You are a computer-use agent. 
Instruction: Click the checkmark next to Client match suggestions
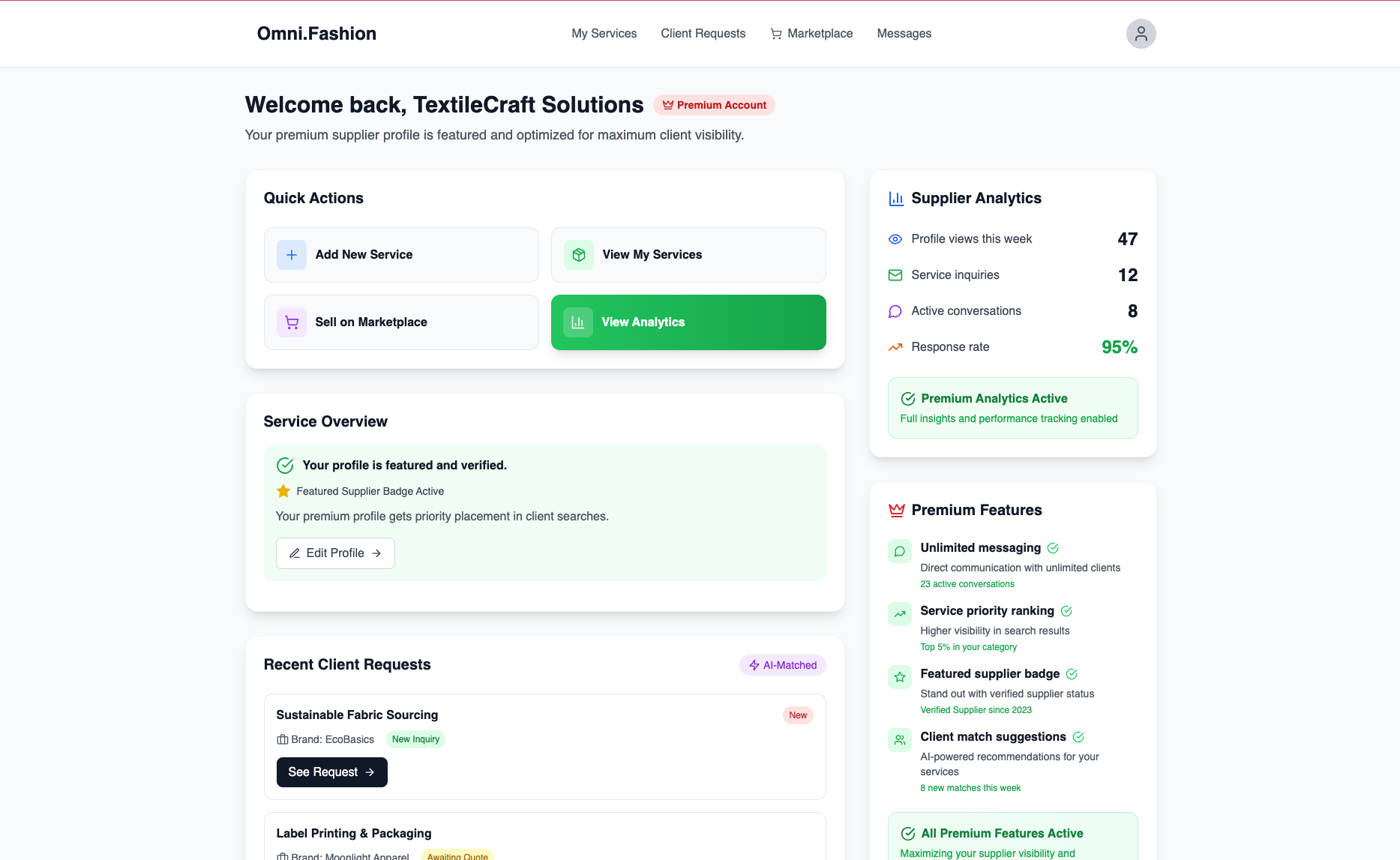(x=1078, y=737)
